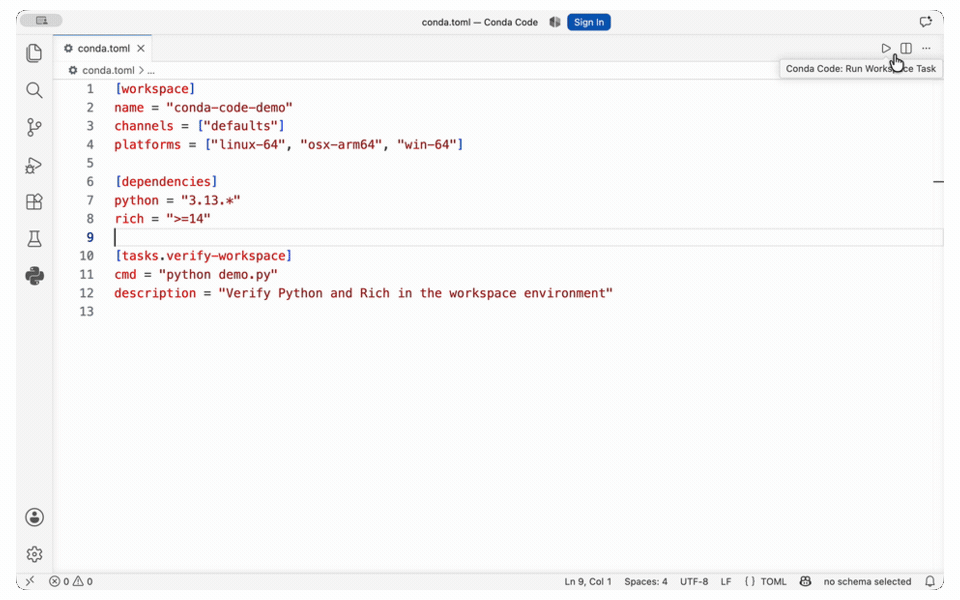Click the name "conda-code-demo" value

tap(229, 108)
